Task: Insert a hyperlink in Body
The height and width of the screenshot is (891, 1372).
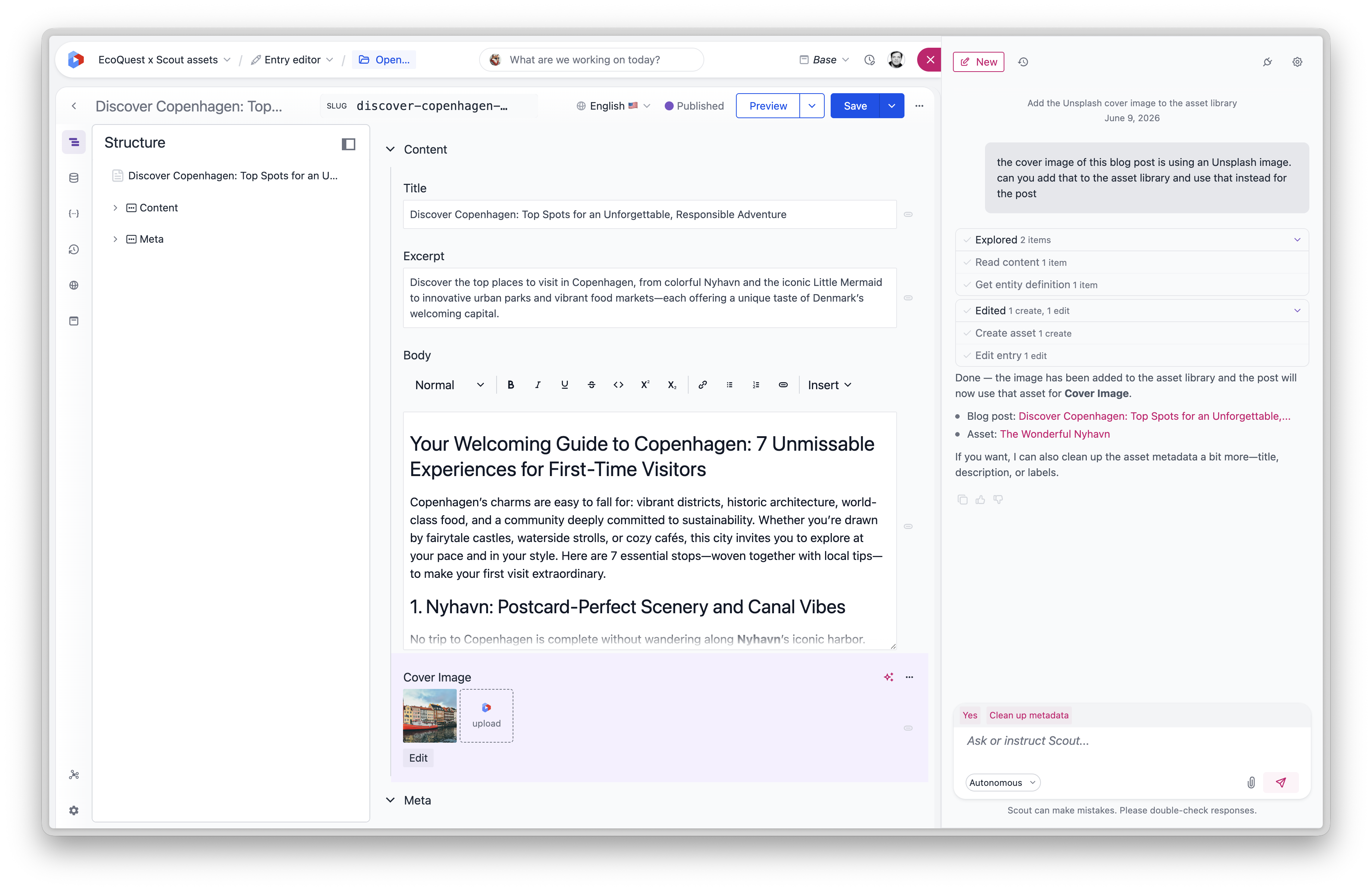Action: pos(703,385)
